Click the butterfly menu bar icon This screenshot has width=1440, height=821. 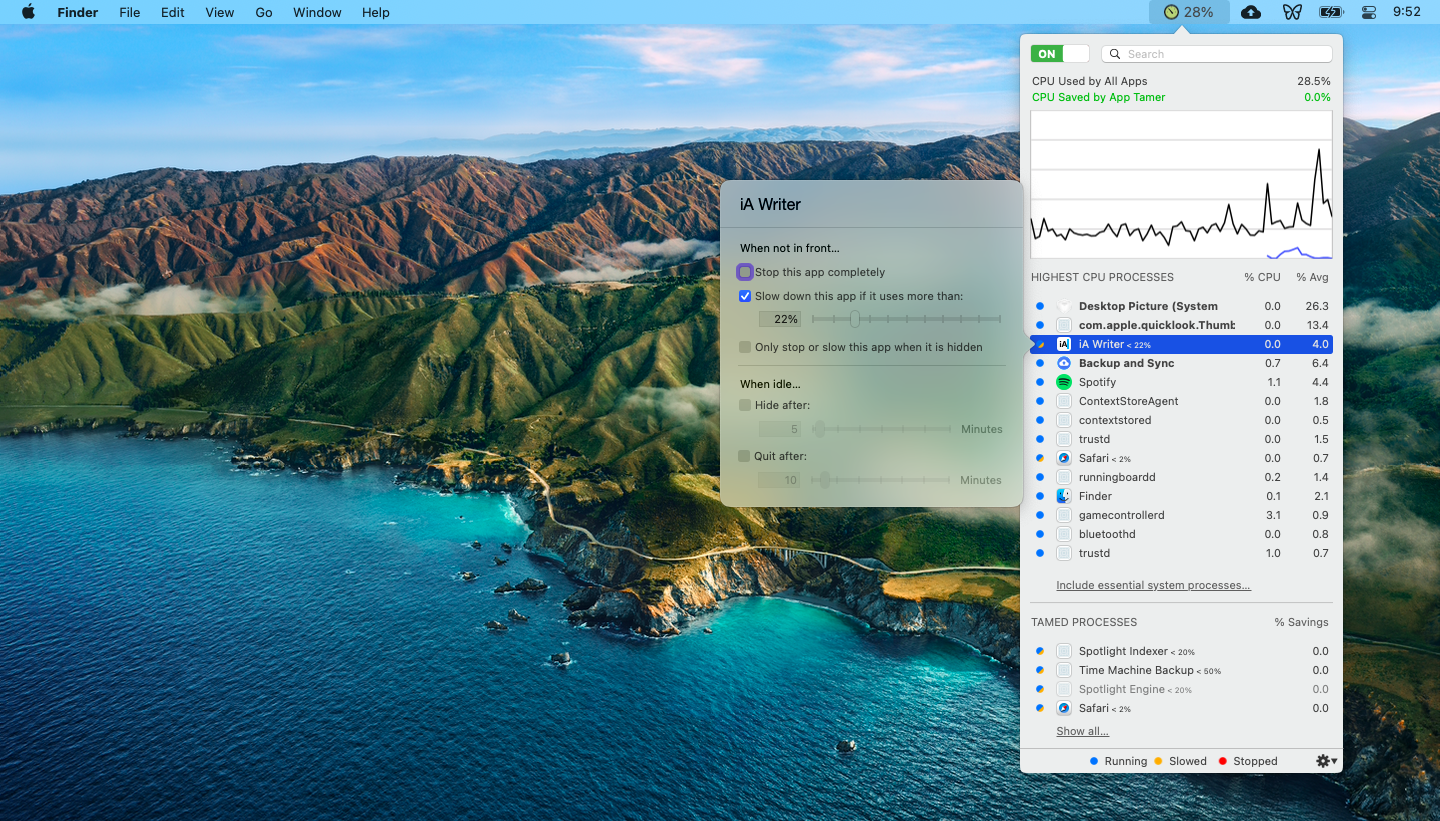pos(1291,12)
